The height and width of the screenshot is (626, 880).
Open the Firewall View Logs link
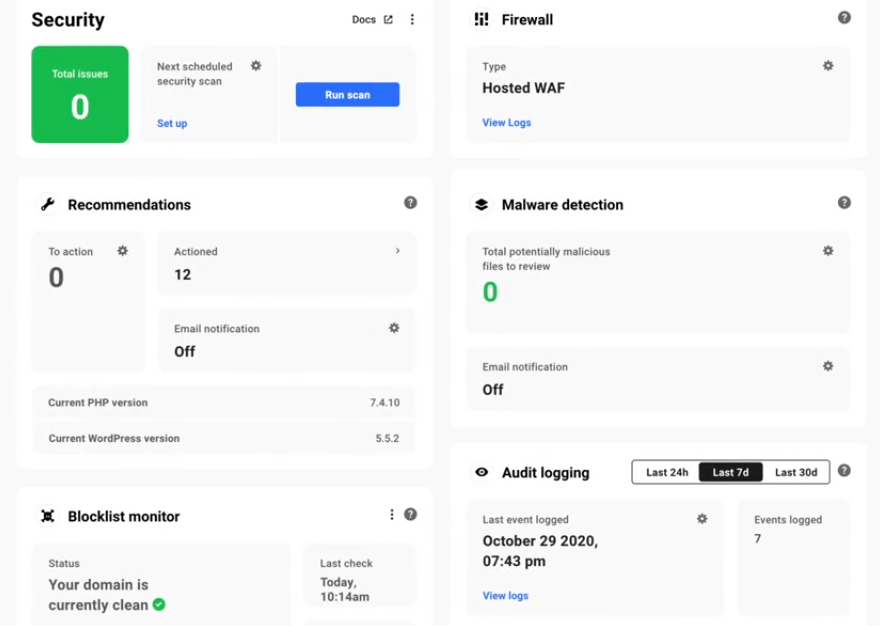[x=506, y=123]
